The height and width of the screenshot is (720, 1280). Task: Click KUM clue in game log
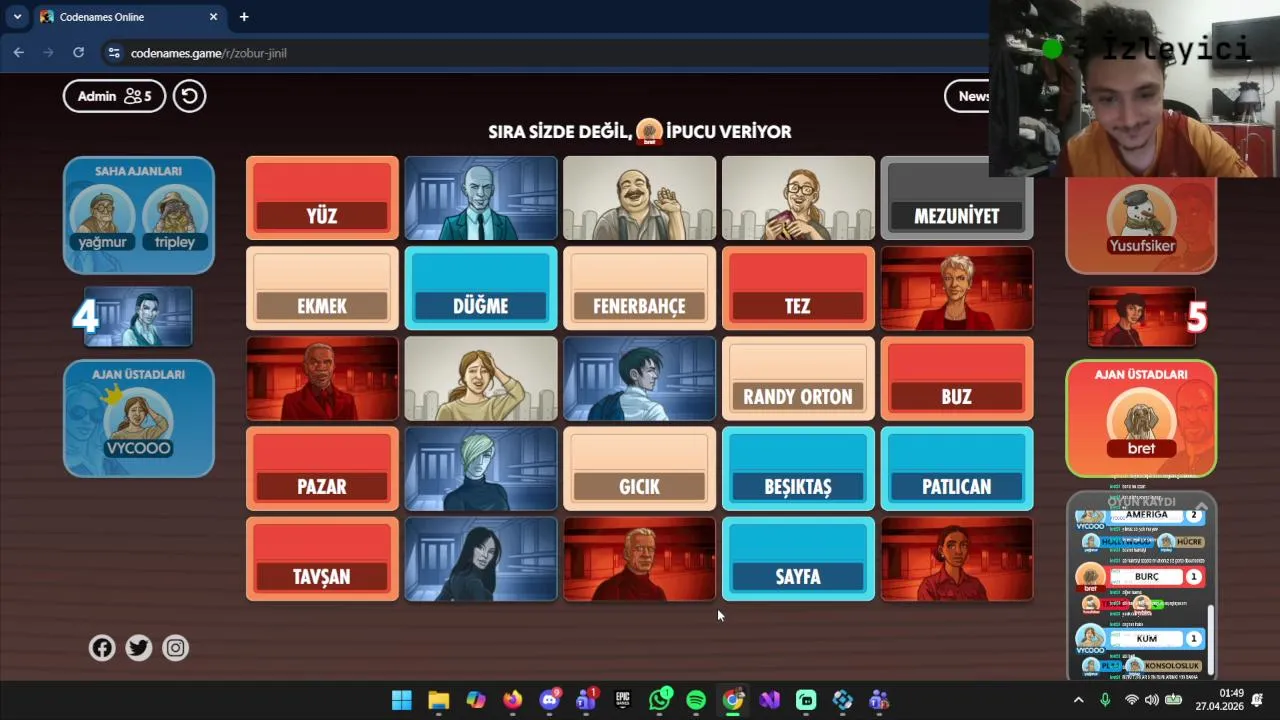1147,638
